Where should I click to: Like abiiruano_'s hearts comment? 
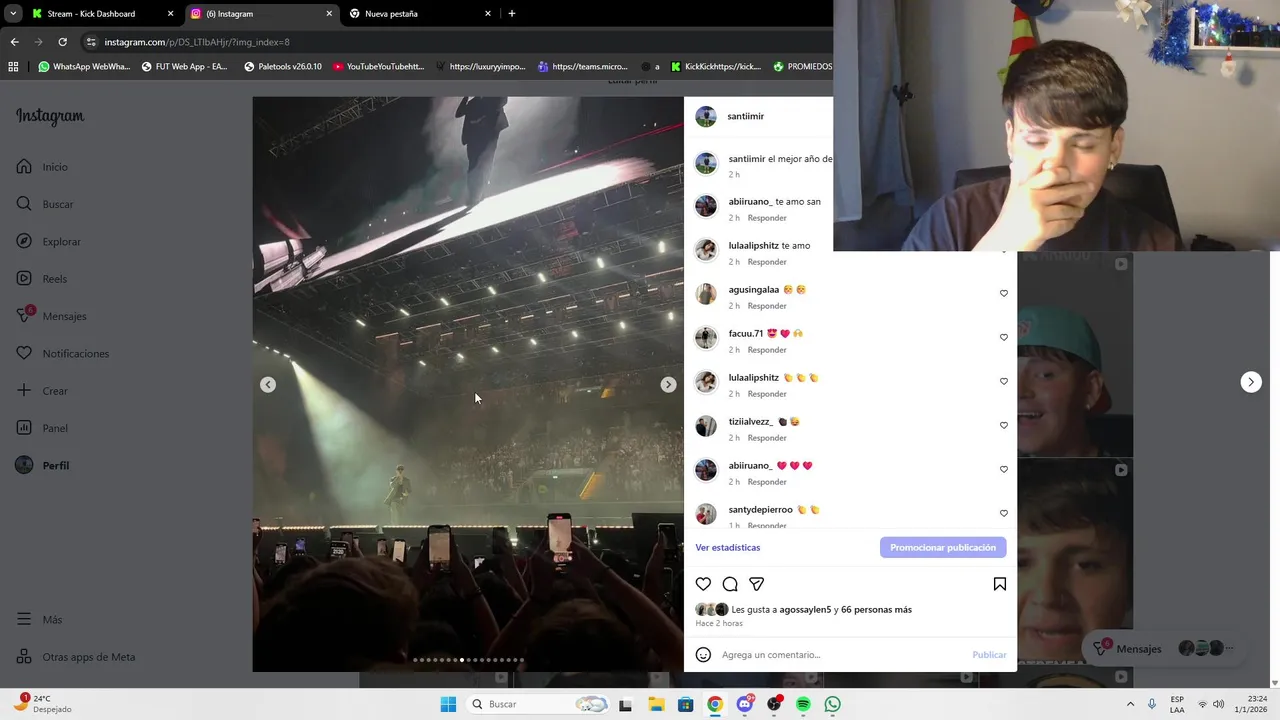(1004, 469)
